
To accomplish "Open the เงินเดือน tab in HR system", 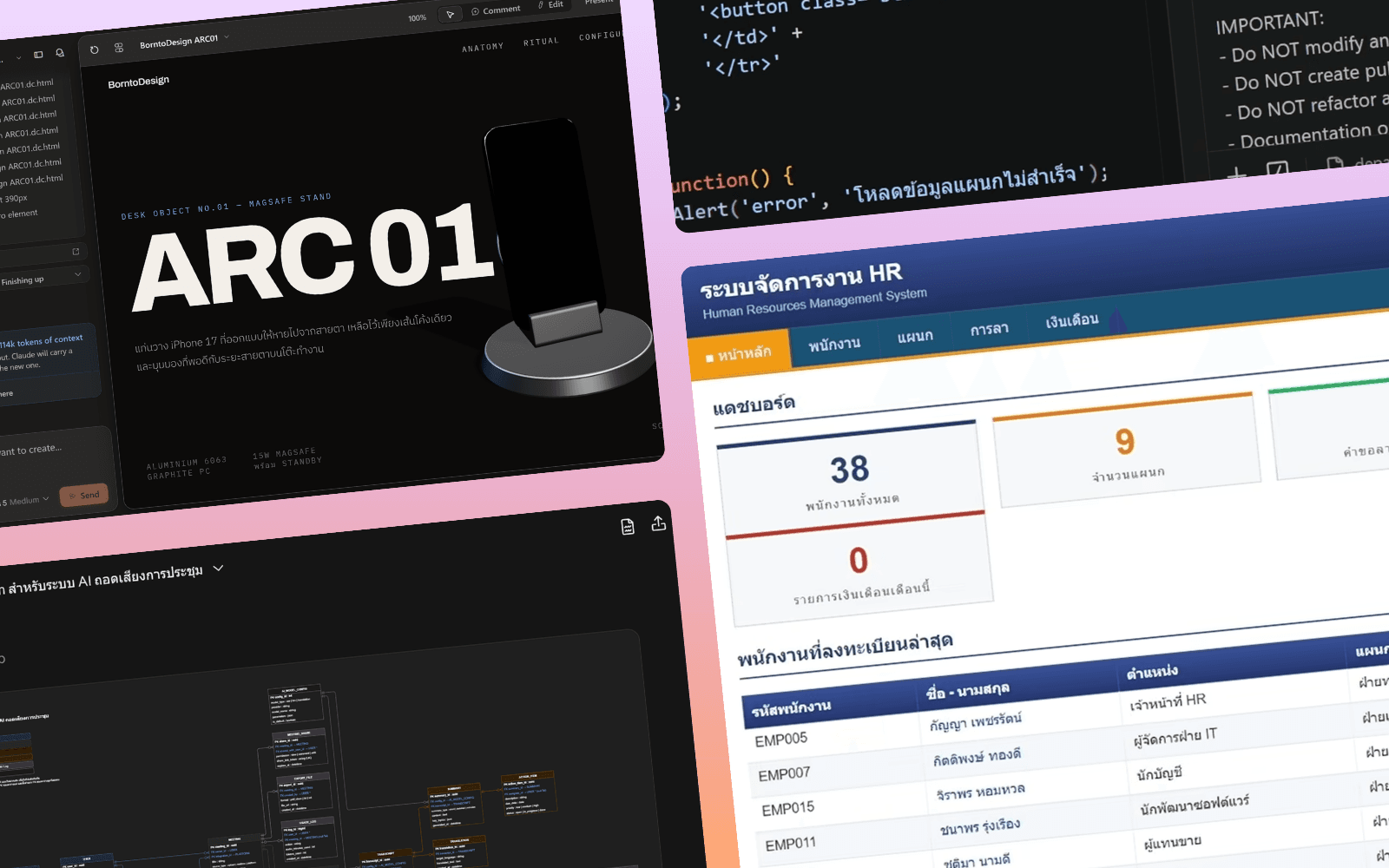I will tap(1072, 320).
